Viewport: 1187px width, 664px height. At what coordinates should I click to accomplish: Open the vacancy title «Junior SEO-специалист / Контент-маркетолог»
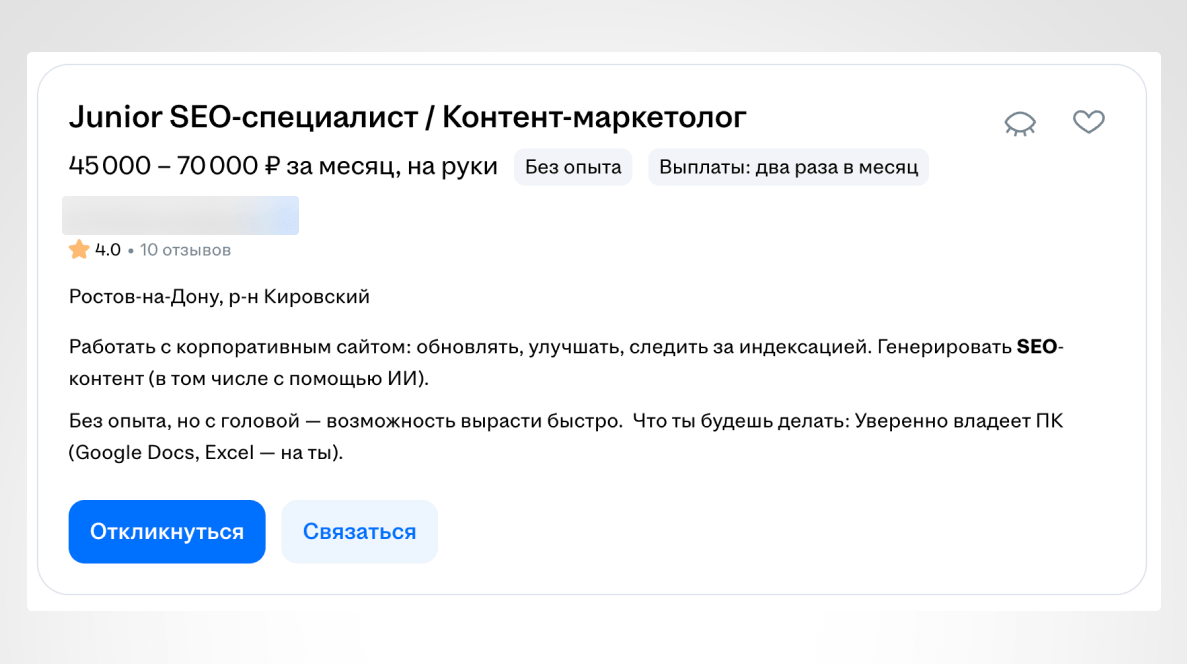pos(407,117)
